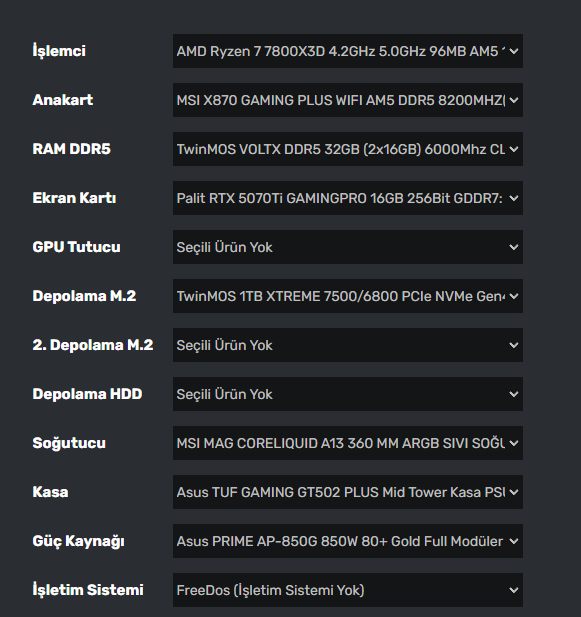This screenshot has height=617, width=581.
Task: Click the İşlemci label
Action: coord(59,51)
